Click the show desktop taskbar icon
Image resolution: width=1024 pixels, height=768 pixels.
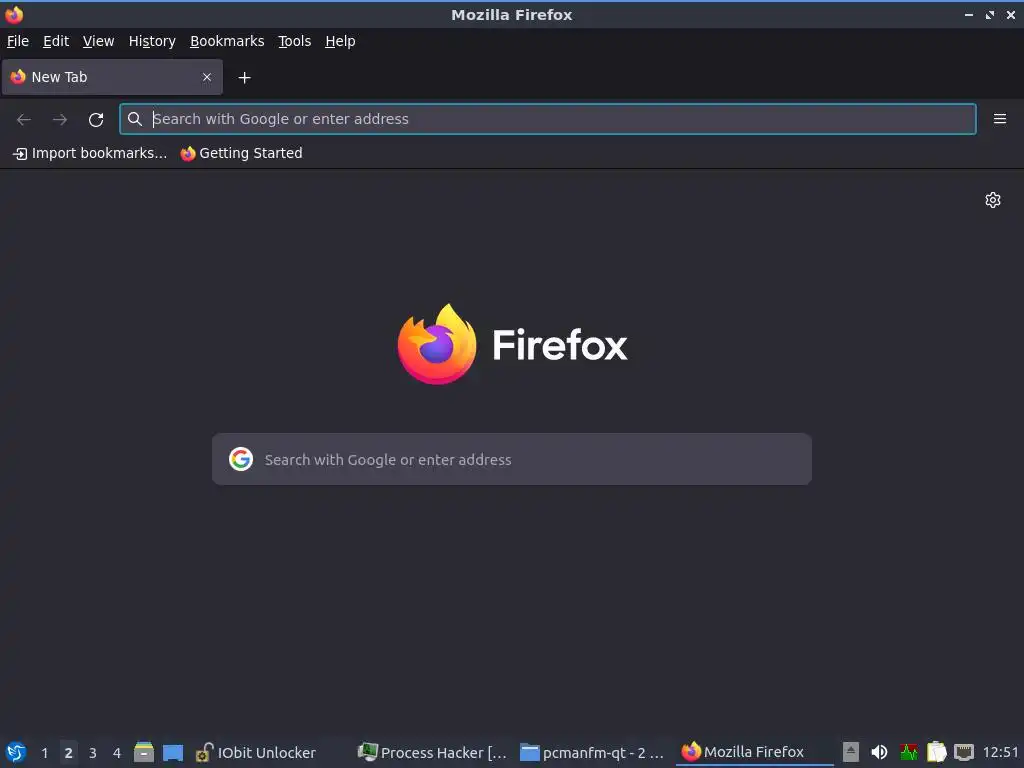(x=173, y=752)
